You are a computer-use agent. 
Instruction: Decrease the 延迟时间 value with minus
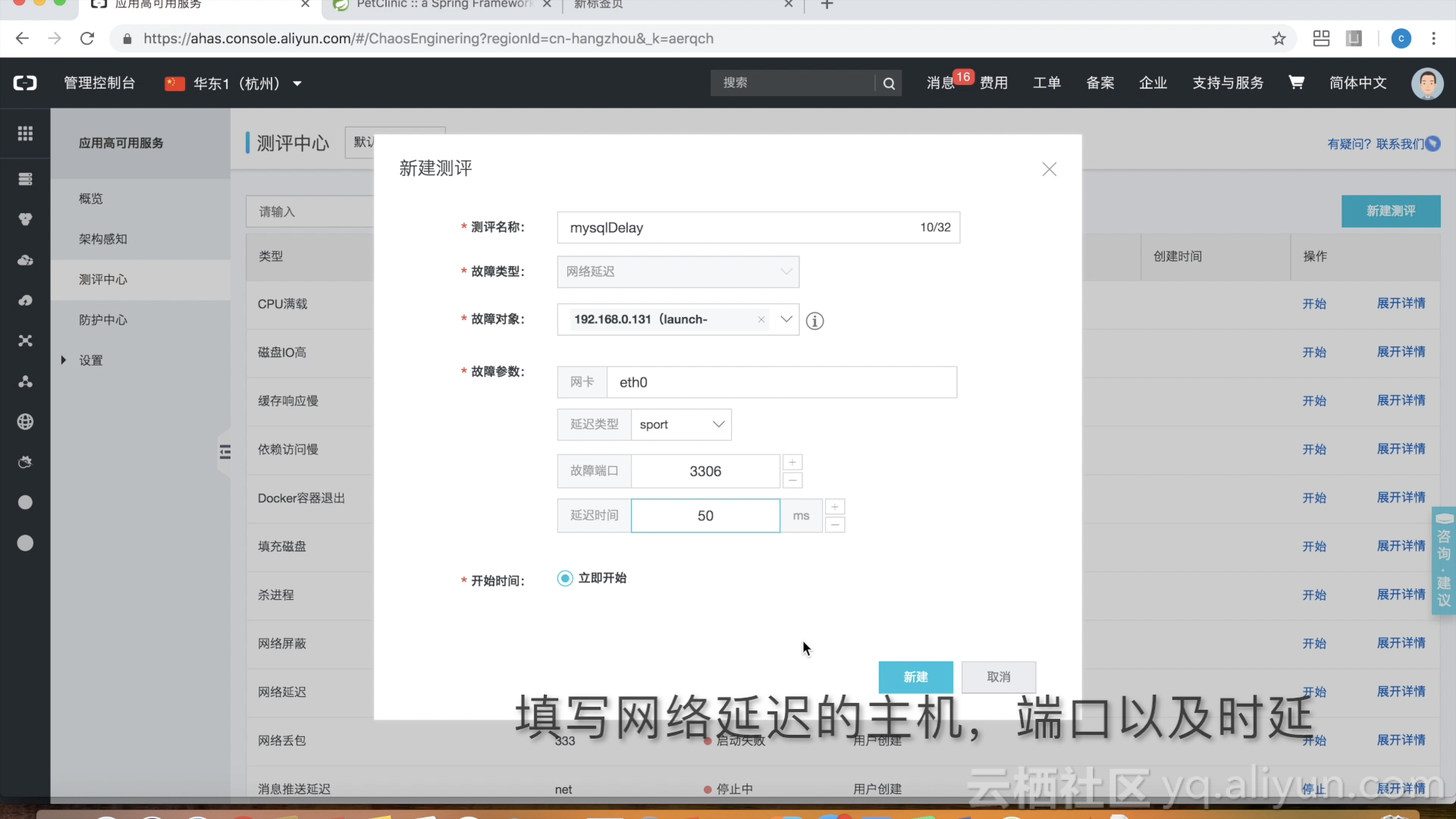(835, 525)
